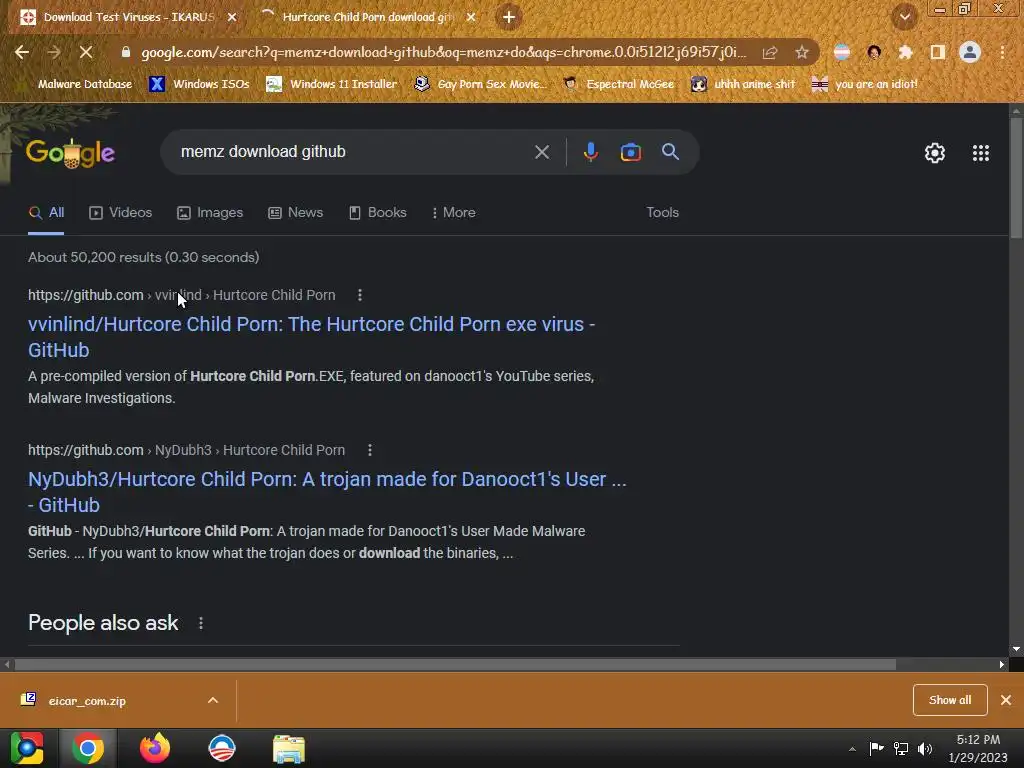Open the NyDubh3 GitHub result title
Screen dimensions: 1024x768
click(x=327, y=492)
